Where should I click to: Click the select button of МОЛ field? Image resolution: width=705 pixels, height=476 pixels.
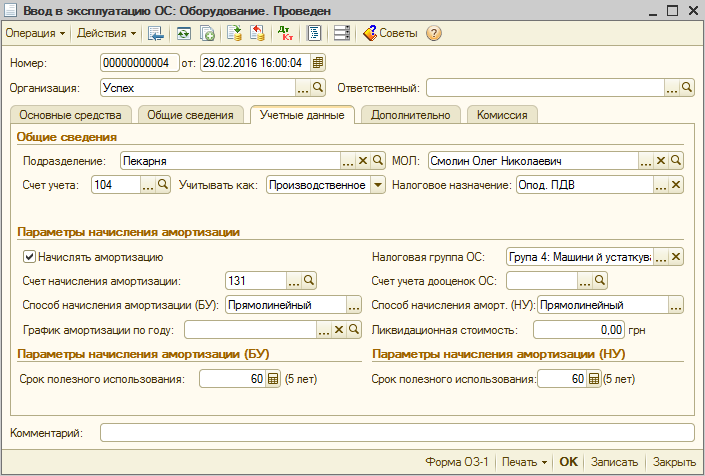[x=646, y=161]
